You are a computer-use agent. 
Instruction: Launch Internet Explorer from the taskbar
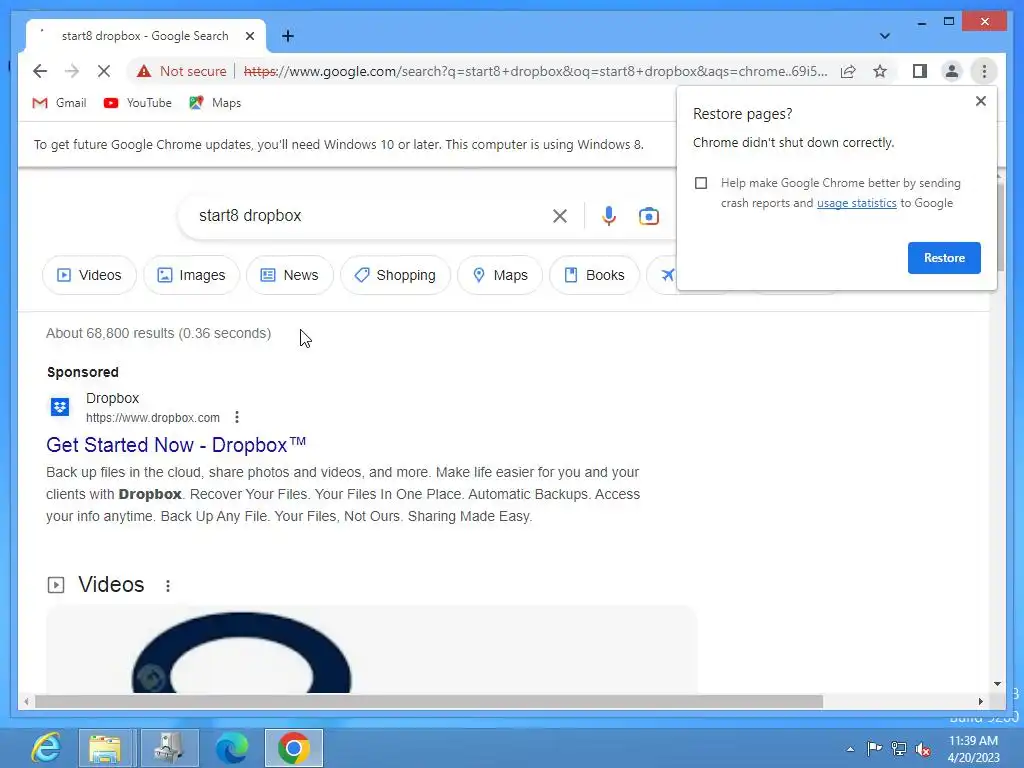(x=46, y=748)
